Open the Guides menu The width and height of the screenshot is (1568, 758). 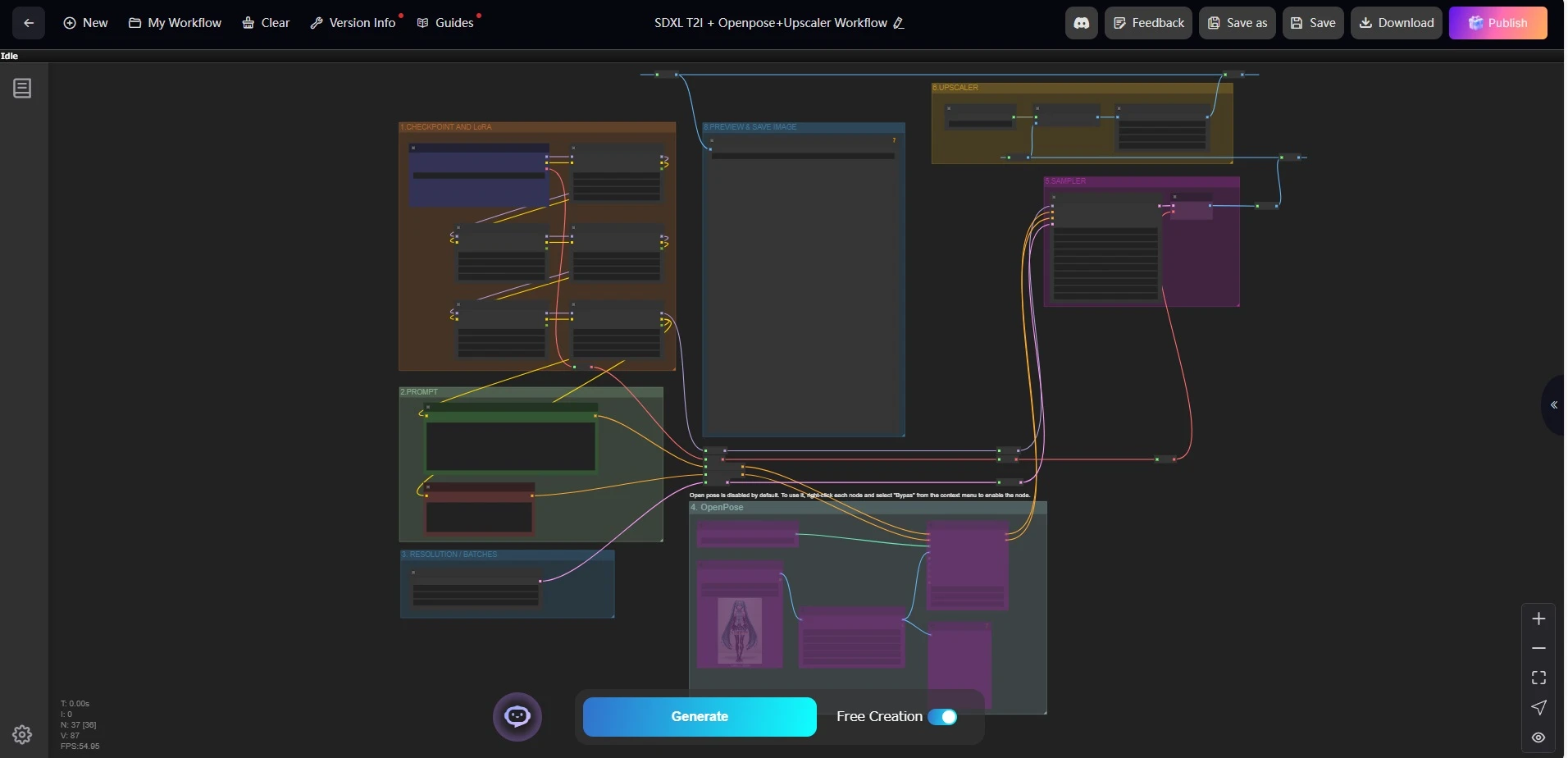pyautogui.click(x=446, y=23)
